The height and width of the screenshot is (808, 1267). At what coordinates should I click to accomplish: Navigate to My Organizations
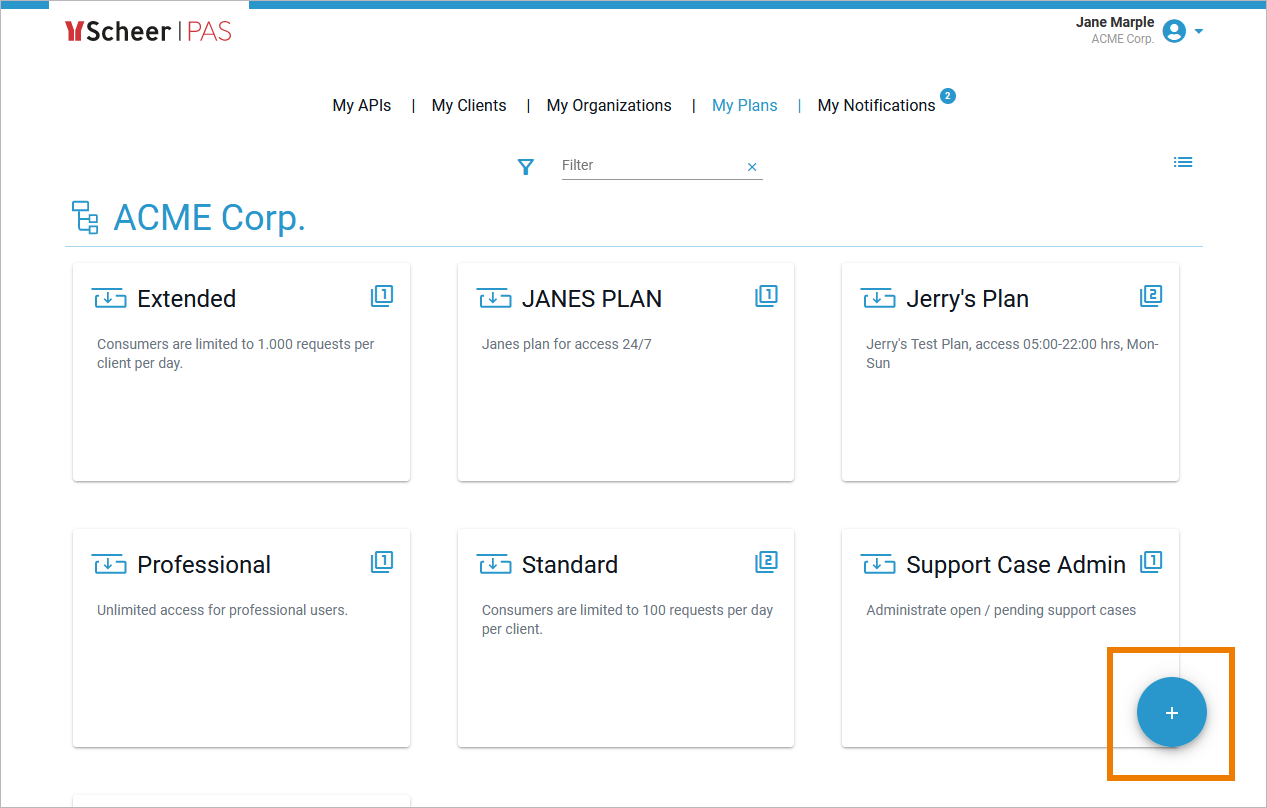pos(609,105)
